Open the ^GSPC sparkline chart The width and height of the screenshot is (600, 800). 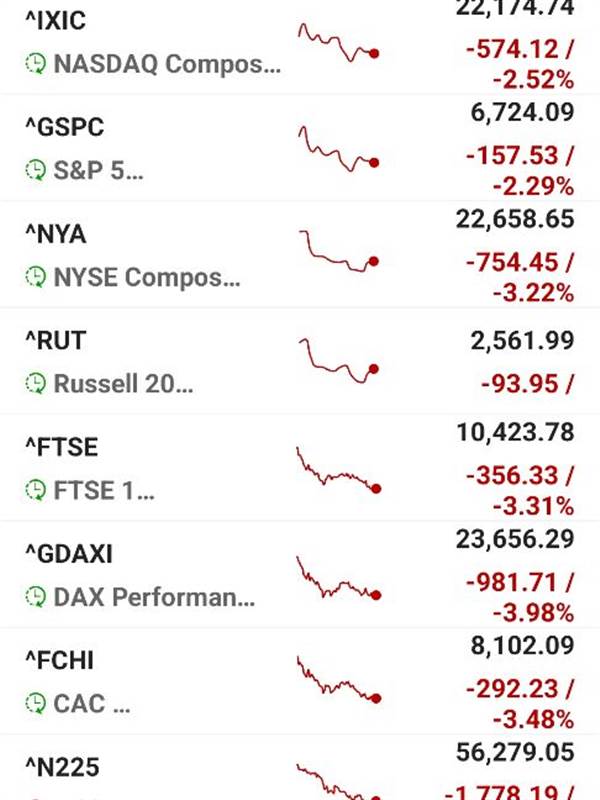339,148
